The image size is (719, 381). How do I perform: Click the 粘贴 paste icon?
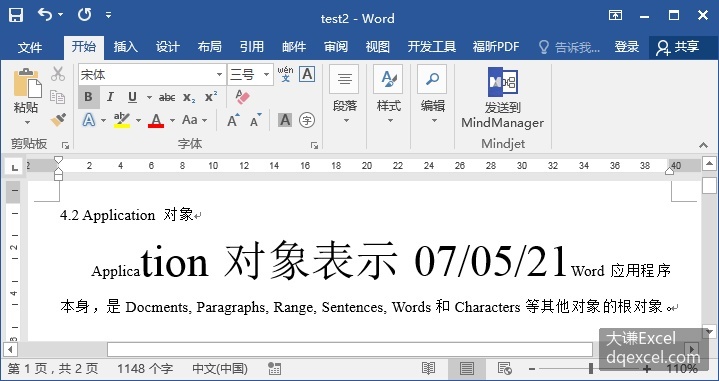27,83
